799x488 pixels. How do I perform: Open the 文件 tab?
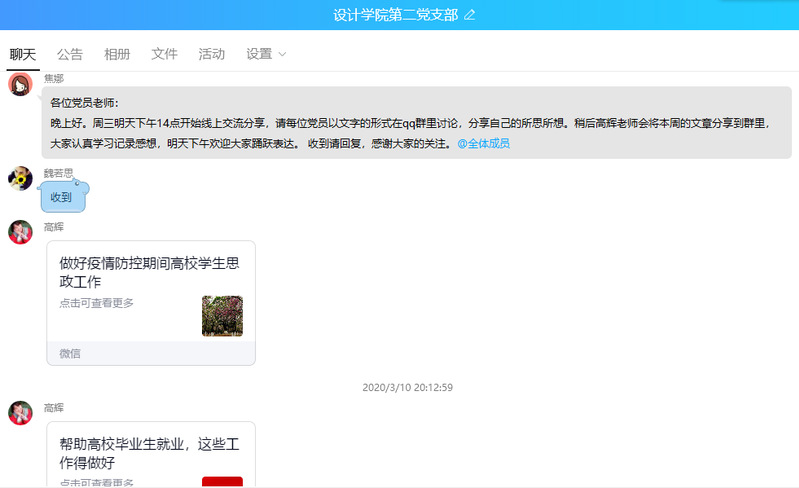164,54
